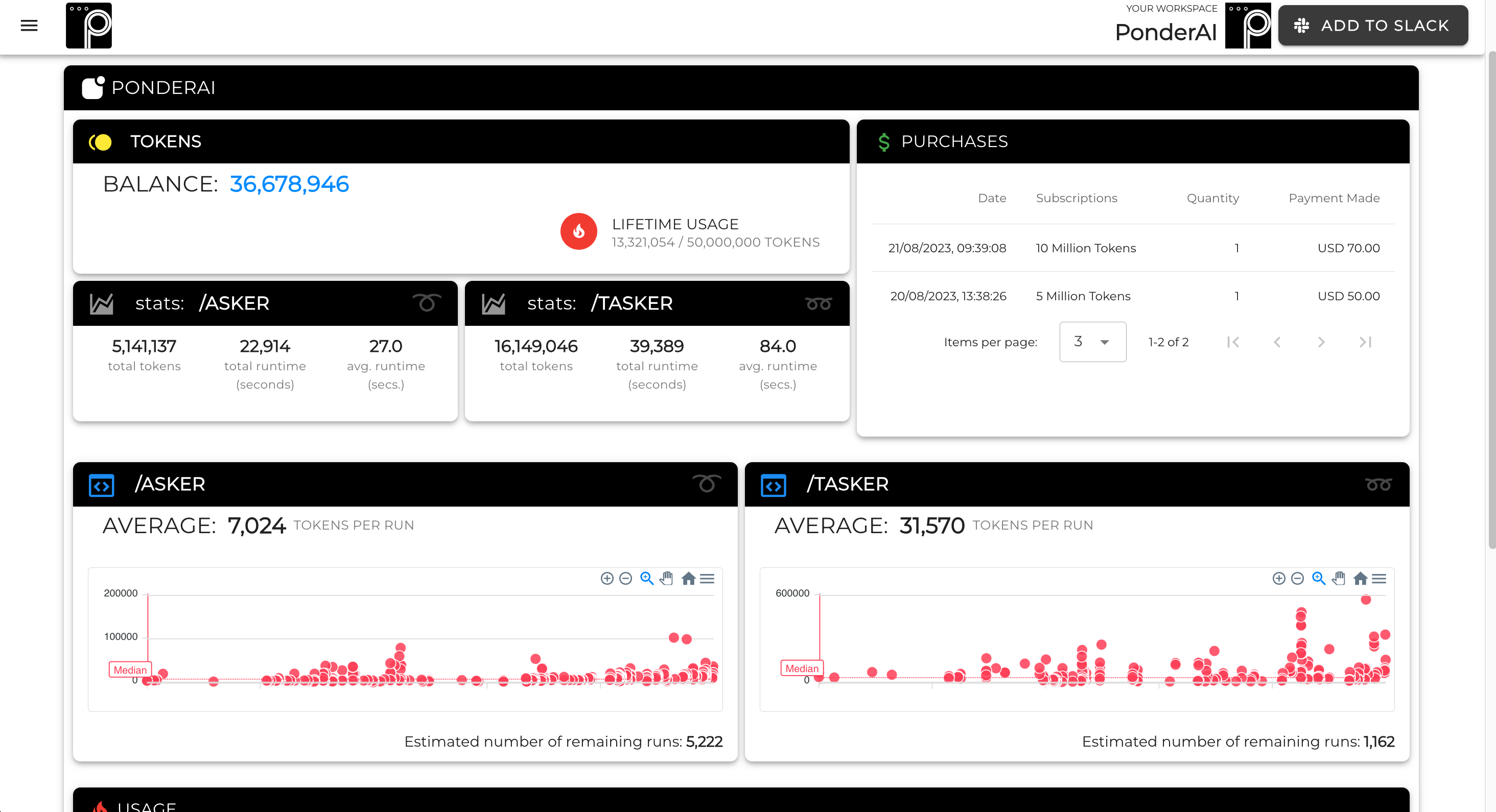This screenshot has height=812, width=1496.
Task: Click zoom out icon on /ASKER chart
Action: (x=625, y=578)
